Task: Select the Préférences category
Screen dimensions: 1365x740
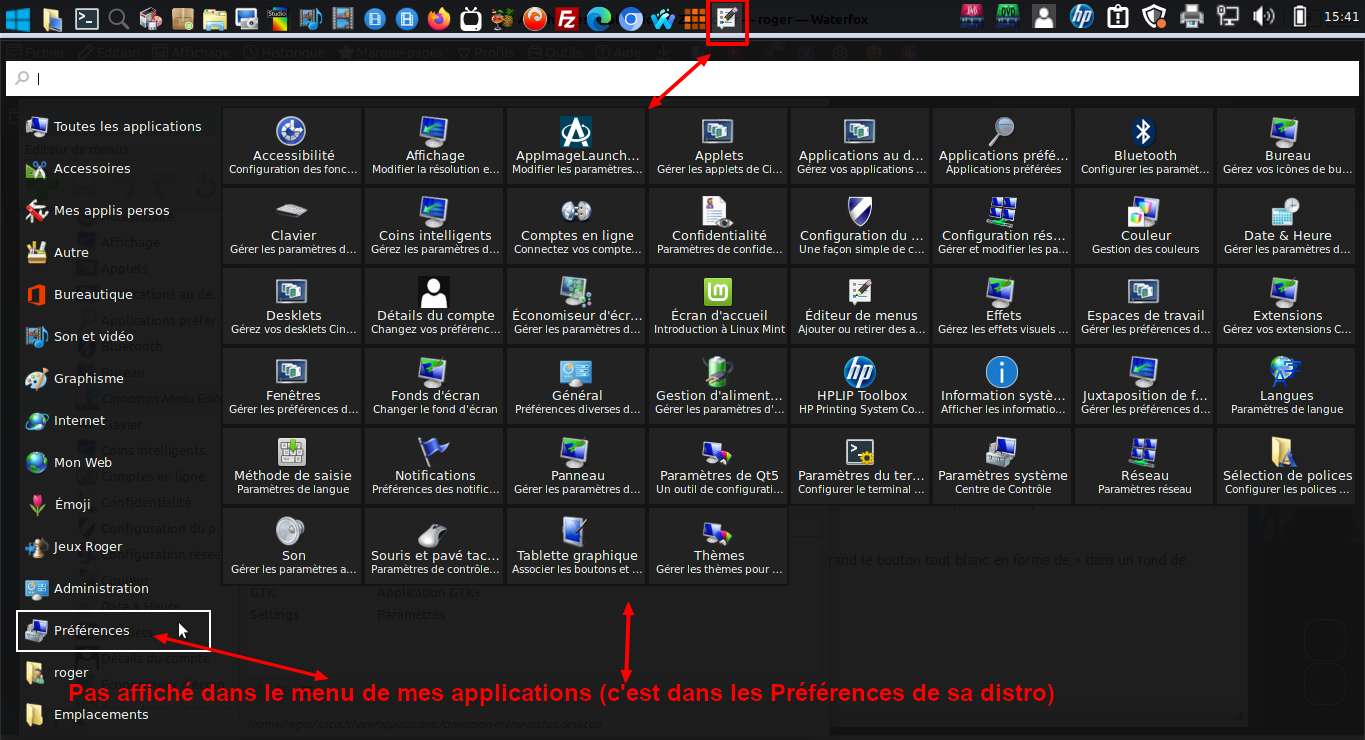Action: click(x=91, y=631)
